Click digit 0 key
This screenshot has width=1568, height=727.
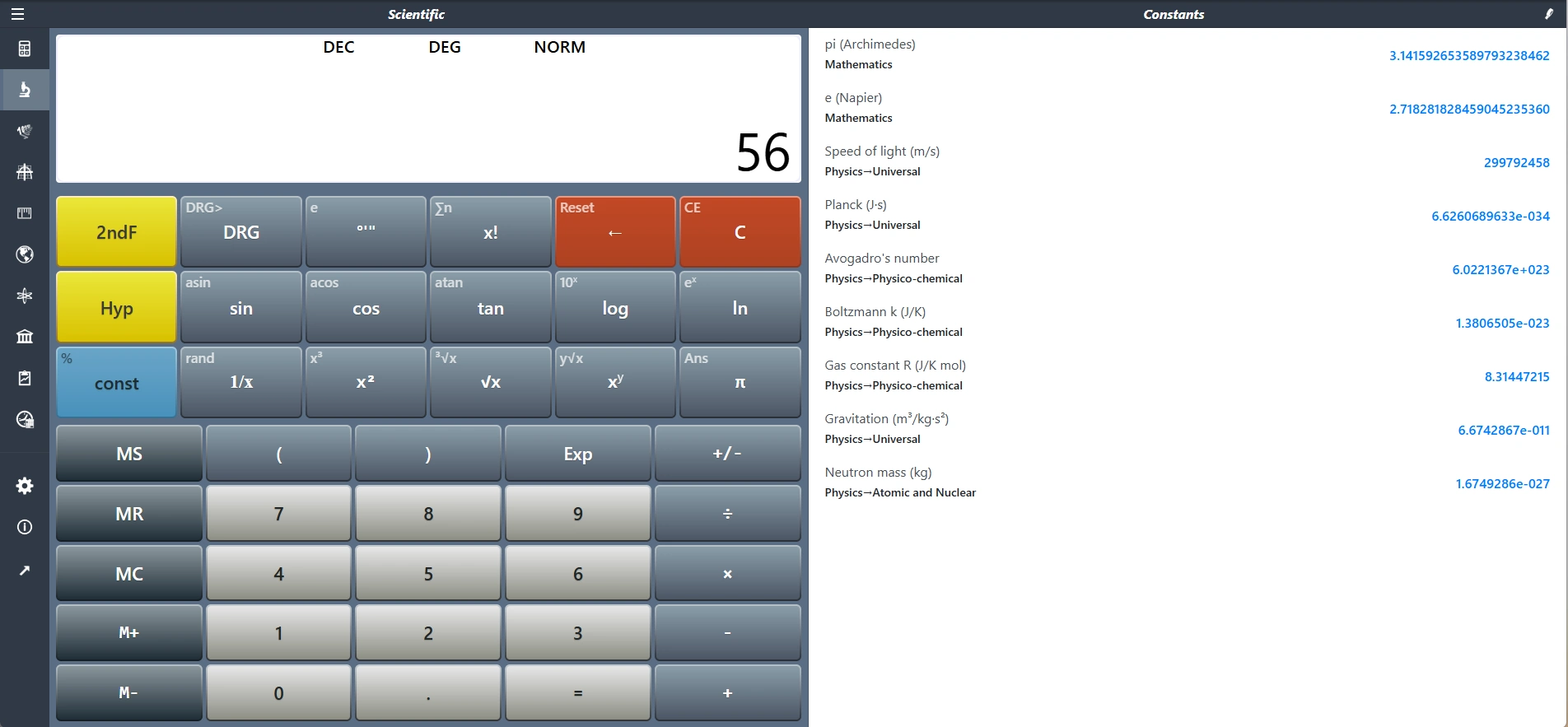click(x=278, y=692)
